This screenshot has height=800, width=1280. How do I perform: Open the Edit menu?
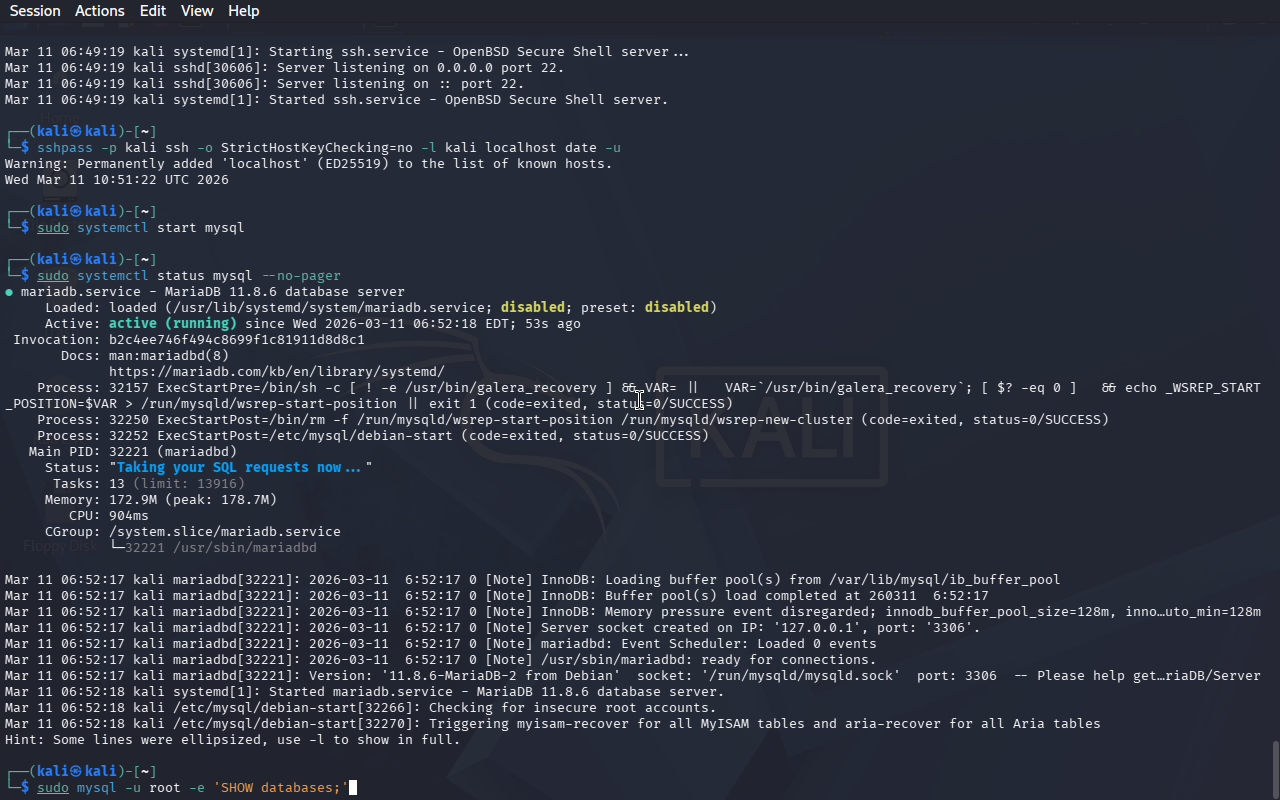(x=153, y=11)
